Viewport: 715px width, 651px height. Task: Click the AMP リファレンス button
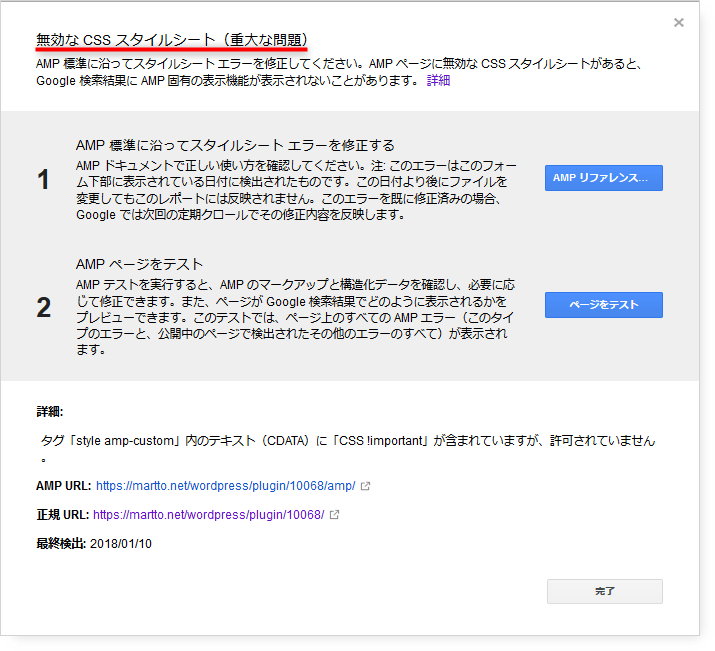[x=603, y=178]
